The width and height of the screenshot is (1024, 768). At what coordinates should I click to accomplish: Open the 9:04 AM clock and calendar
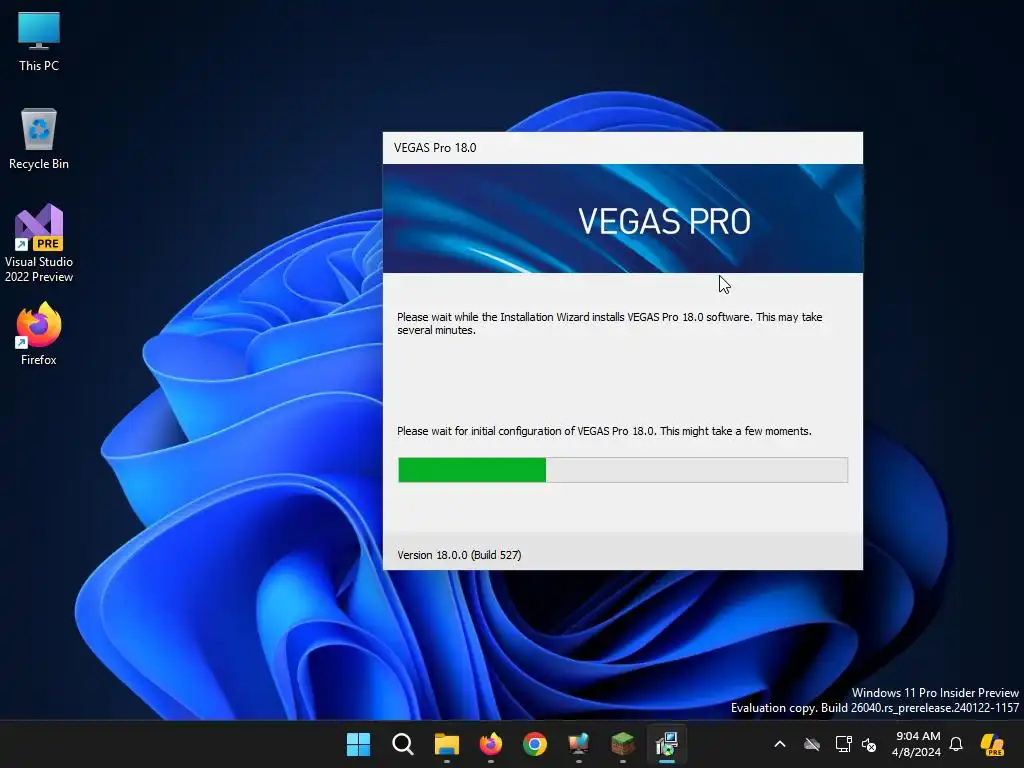click(x=917, y=744)
